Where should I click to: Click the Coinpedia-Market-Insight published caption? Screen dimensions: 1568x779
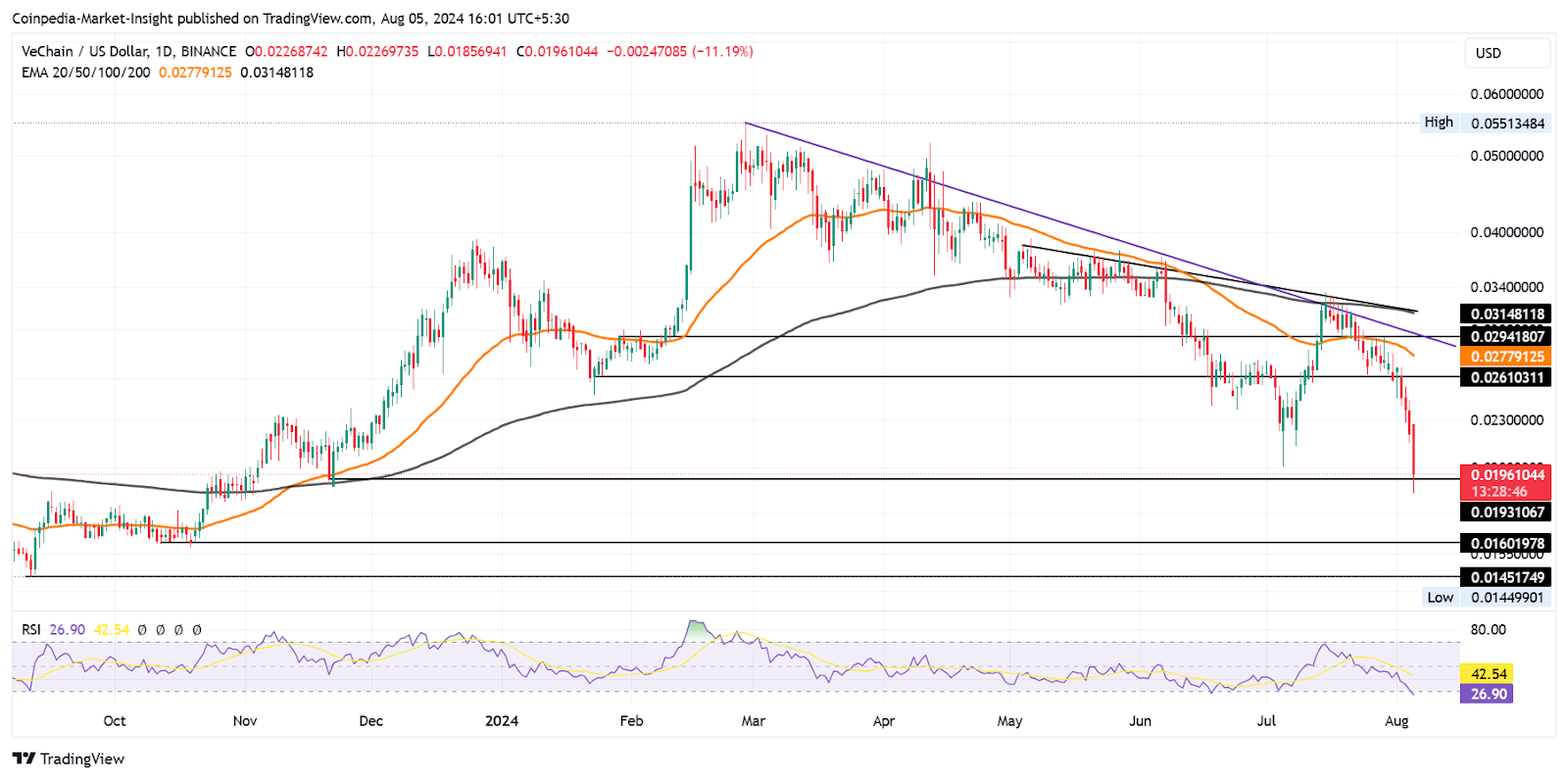[x=290, y=19]
